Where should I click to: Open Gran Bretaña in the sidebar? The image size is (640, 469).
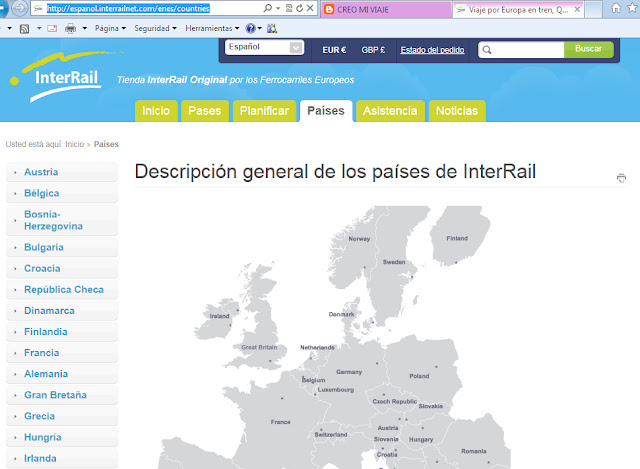point(62,395)
